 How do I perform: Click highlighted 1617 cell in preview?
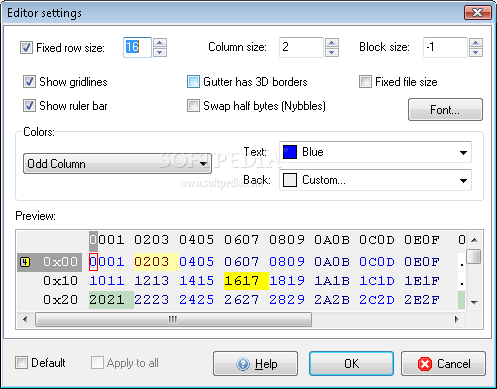pos(246,281)
